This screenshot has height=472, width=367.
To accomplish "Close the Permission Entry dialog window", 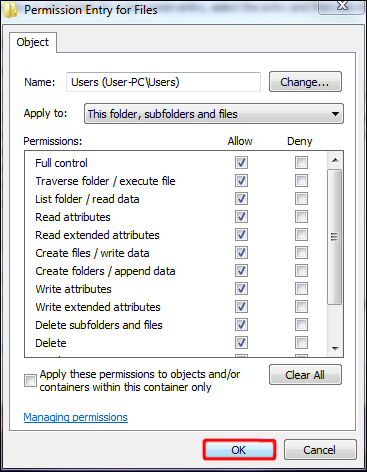I will point(342,6).
